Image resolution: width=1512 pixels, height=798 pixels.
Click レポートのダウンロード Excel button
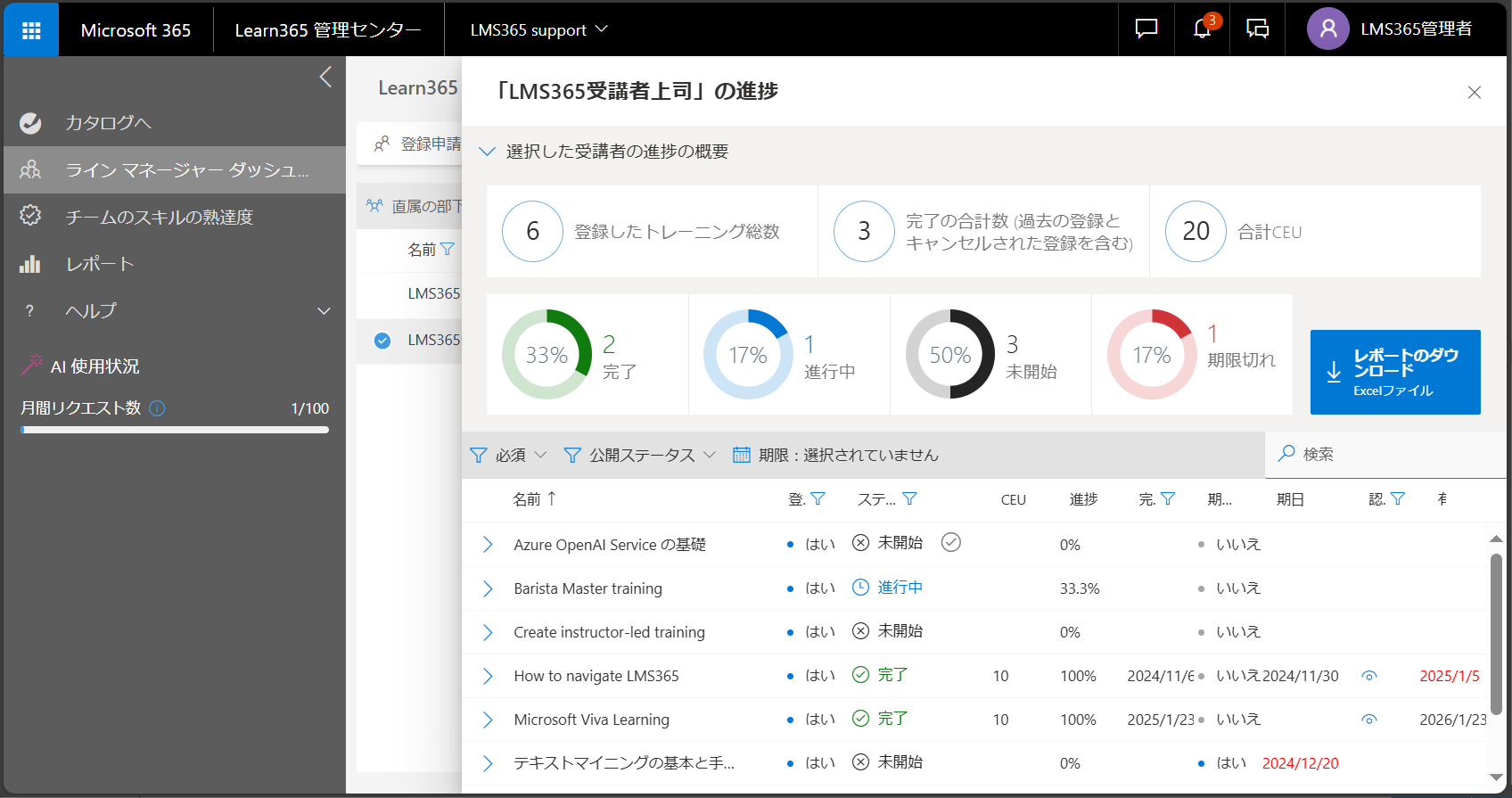point(1395,372)
